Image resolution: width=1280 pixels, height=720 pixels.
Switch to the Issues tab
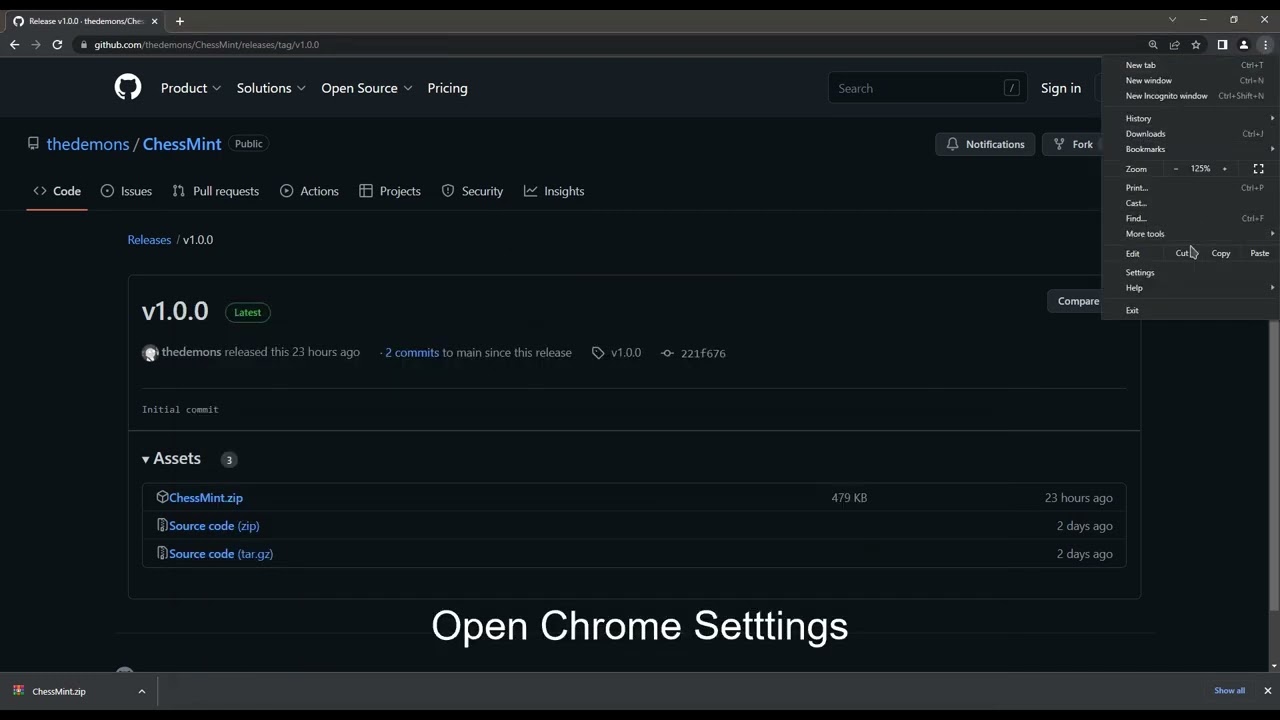pos(126,191)
